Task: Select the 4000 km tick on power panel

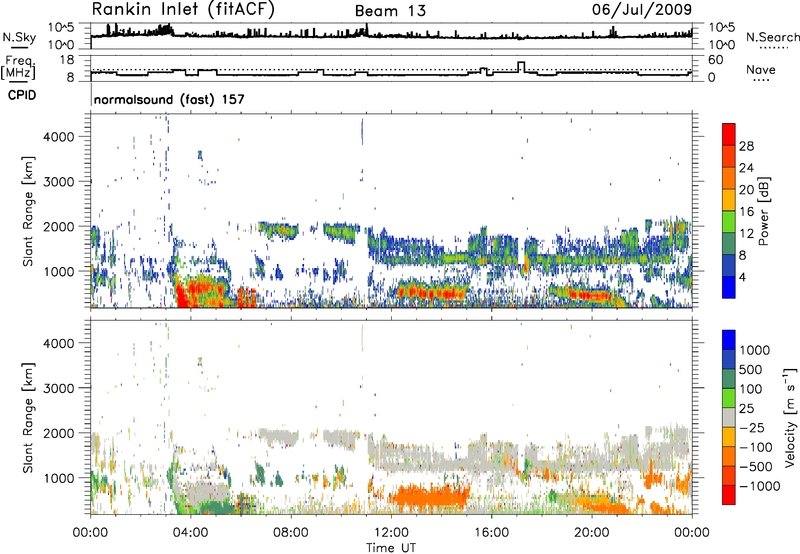Action: 58,137
